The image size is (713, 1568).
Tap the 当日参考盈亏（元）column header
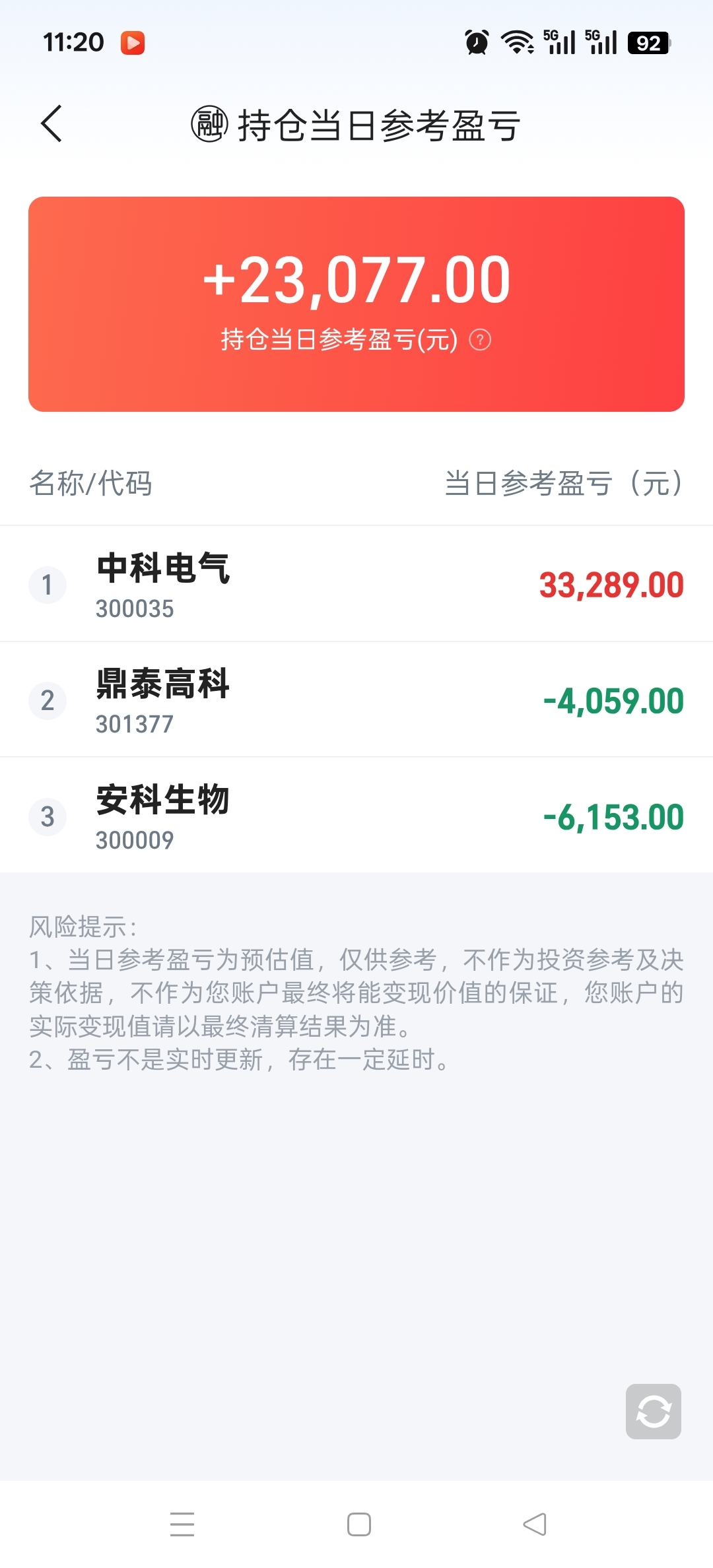(x=565, y=483)
